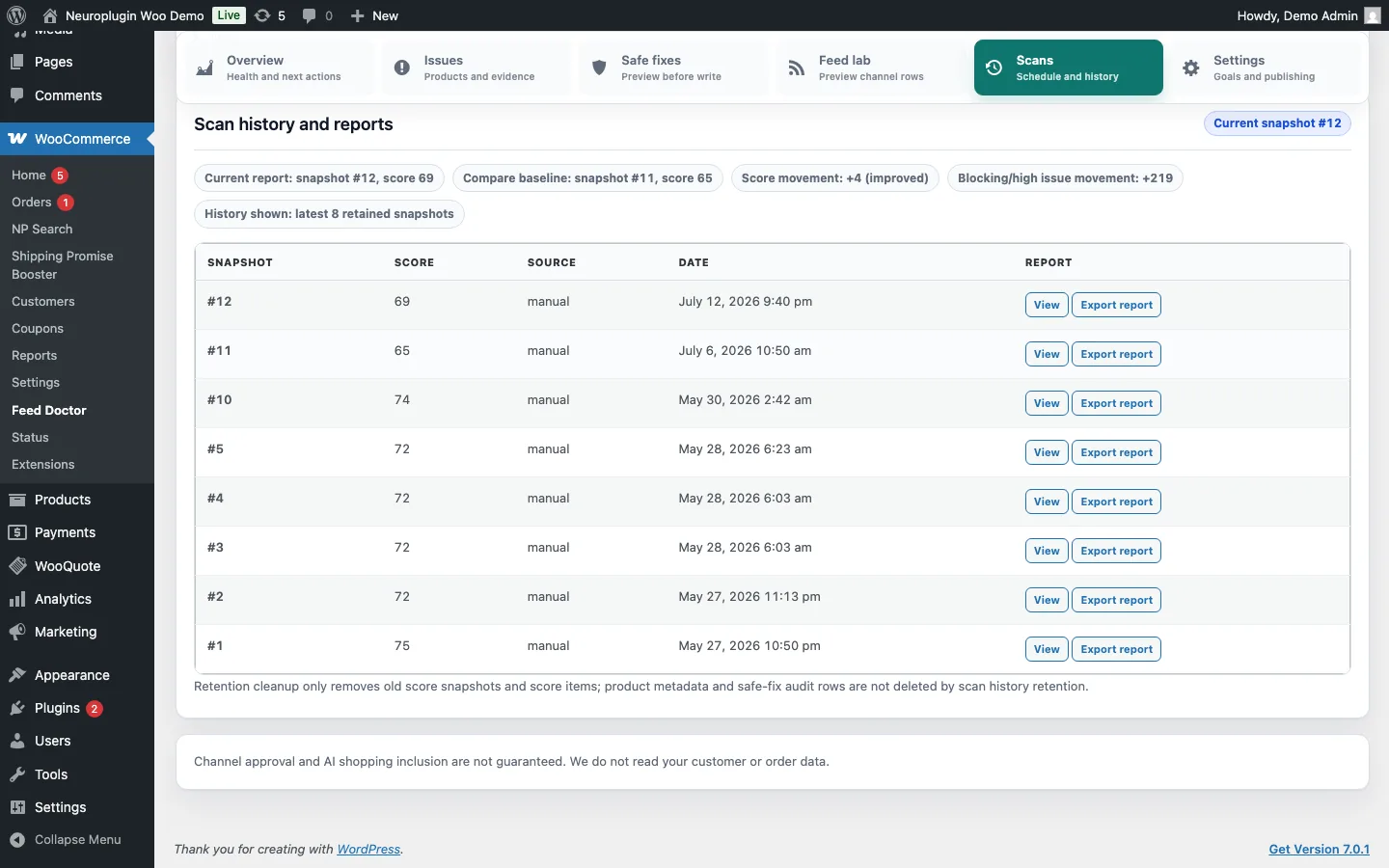Open WooCommerce Extensions submenu item

[43, 464]
